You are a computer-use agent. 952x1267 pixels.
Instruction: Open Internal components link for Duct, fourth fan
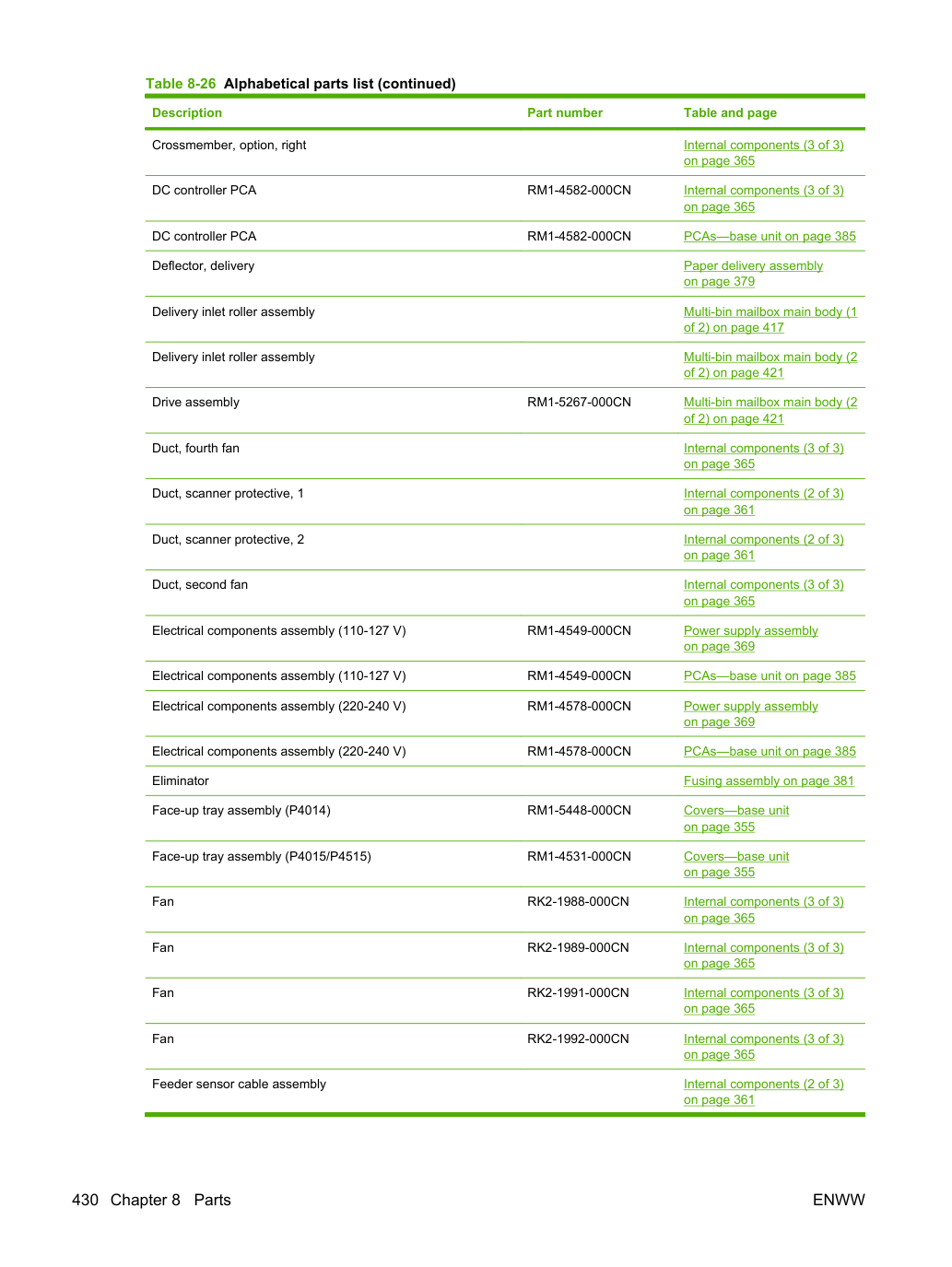(x=763, y=456)
